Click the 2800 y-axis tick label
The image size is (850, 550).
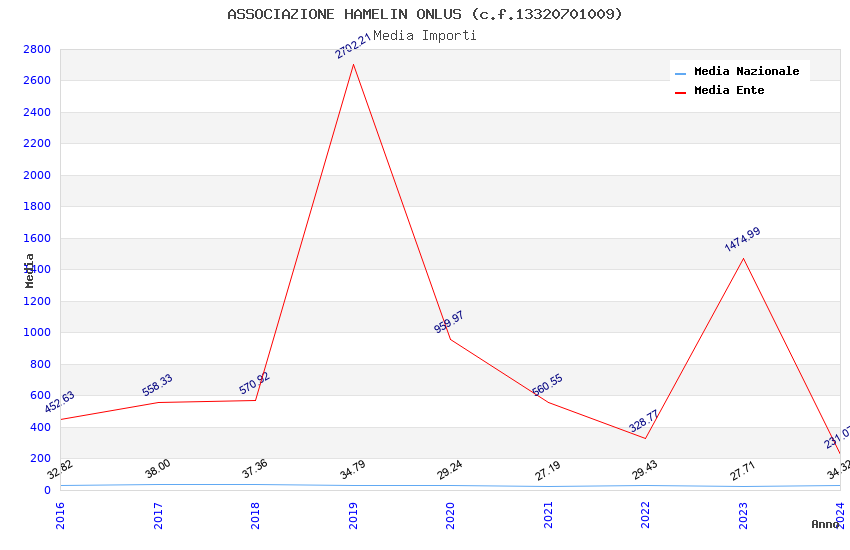point(37,49)
